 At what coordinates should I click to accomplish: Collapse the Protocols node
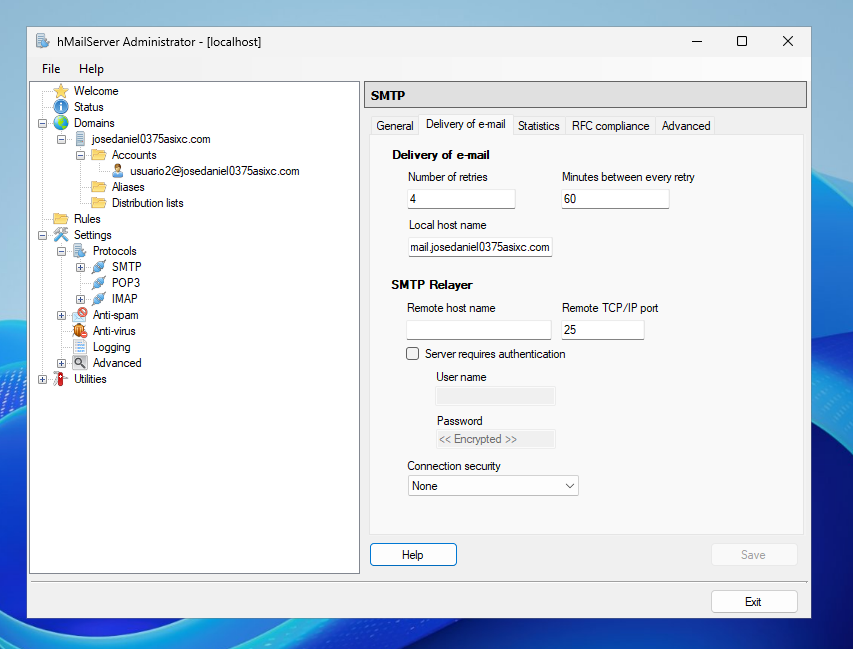pos(61,251)
